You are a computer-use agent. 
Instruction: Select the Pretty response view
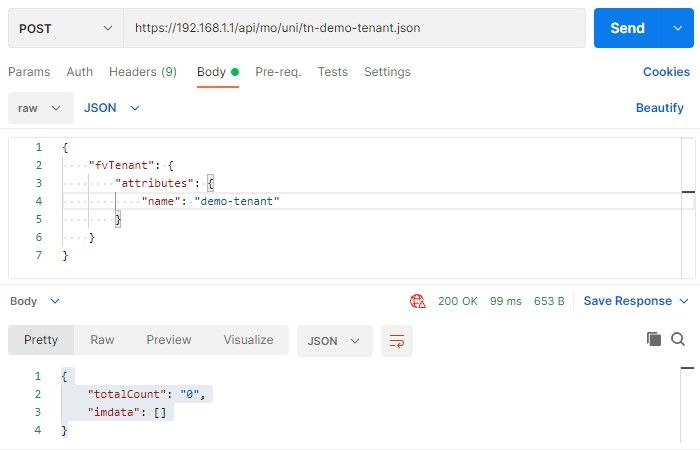coord(41,340)
